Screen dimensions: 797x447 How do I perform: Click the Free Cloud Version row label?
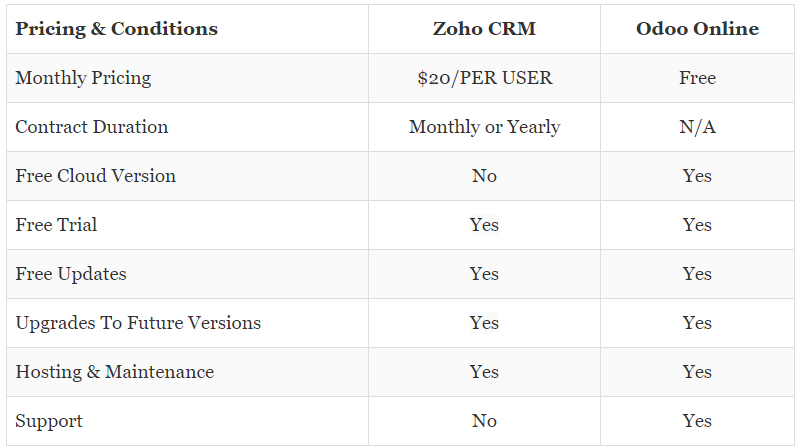(x=96, y=176)
